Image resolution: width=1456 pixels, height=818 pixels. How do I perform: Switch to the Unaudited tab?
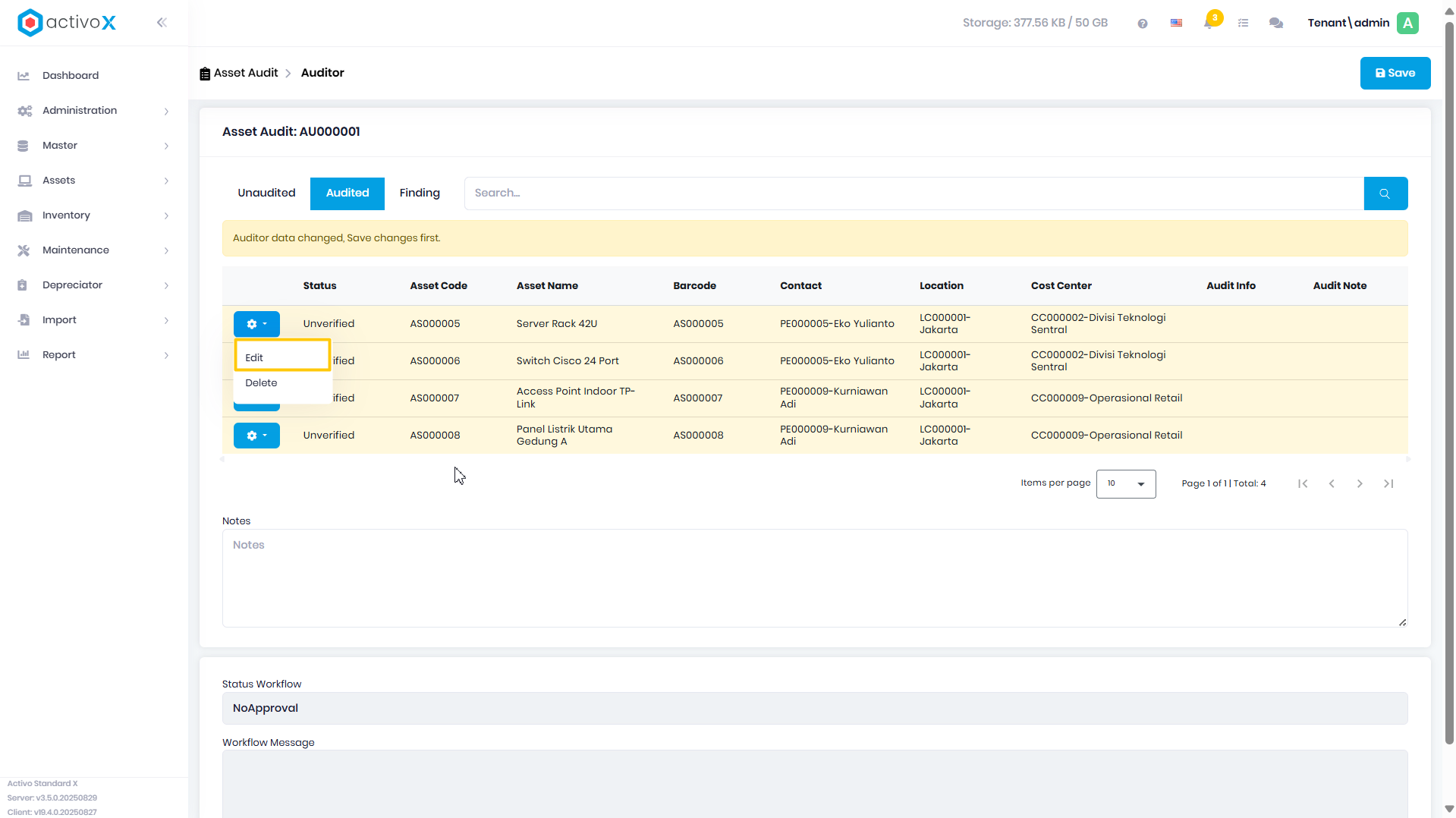tap(266, 193)
